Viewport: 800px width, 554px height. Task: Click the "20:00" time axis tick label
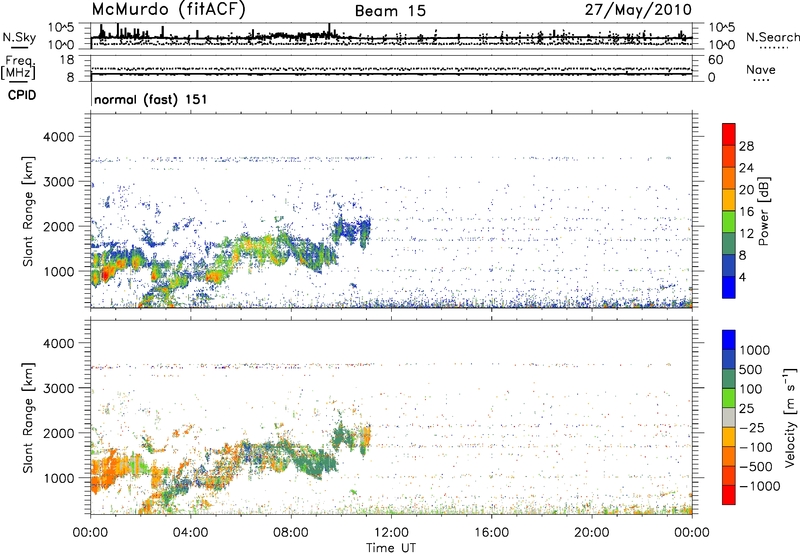point(591,533)
